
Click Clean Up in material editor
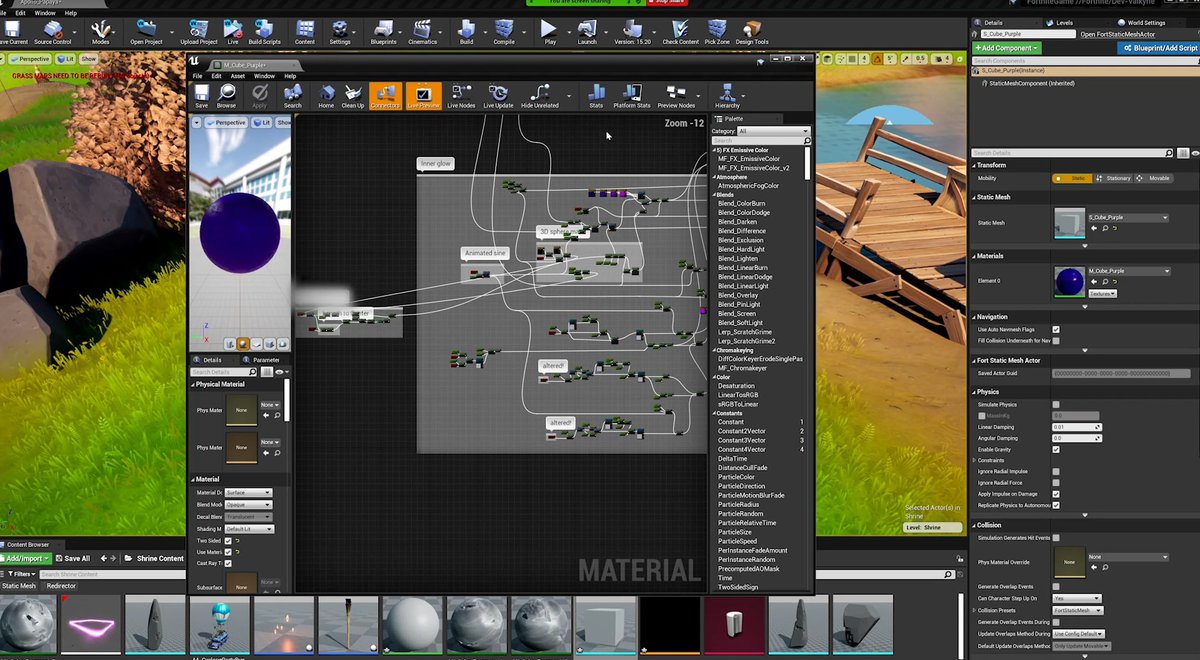coord(353,96)
